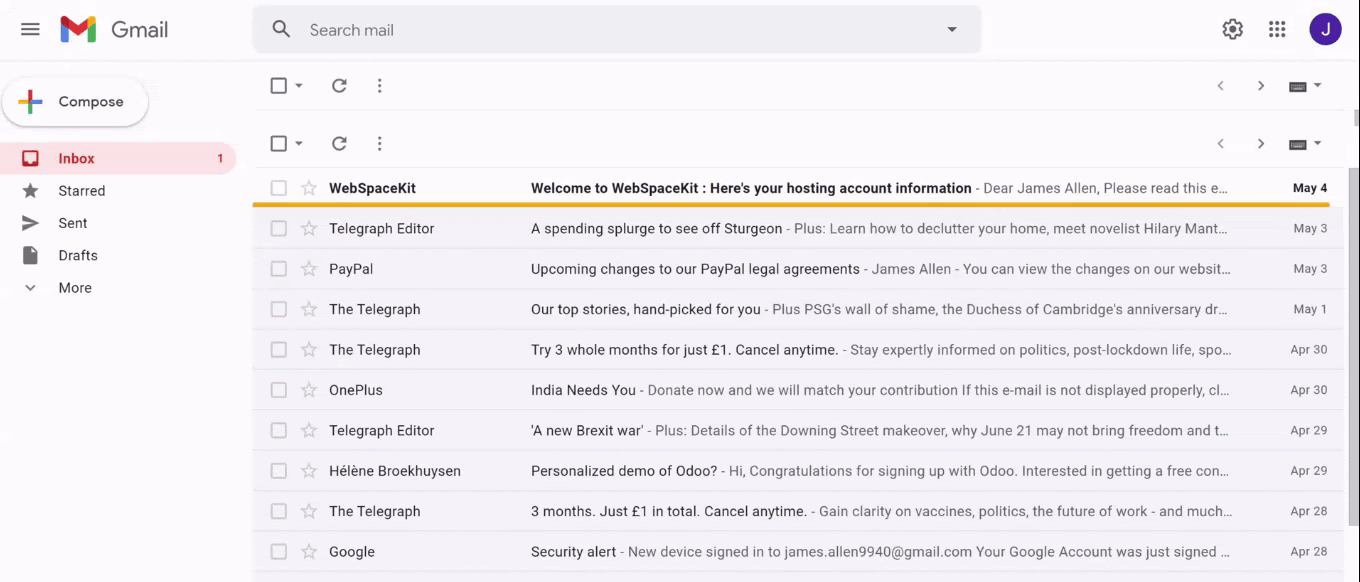Open the Security alert email

(x=798, y=552)
